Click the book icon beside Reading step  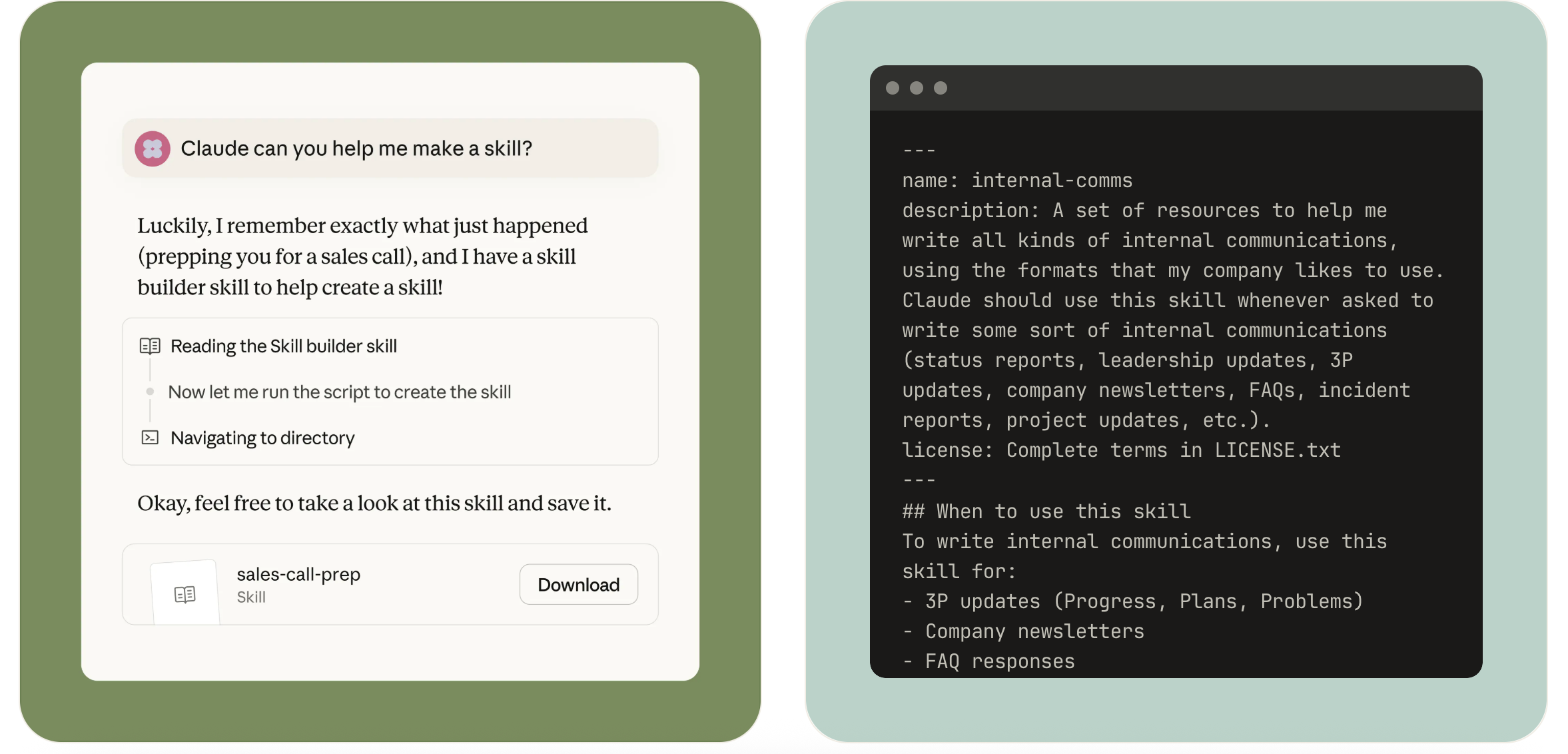coord(150,346)
